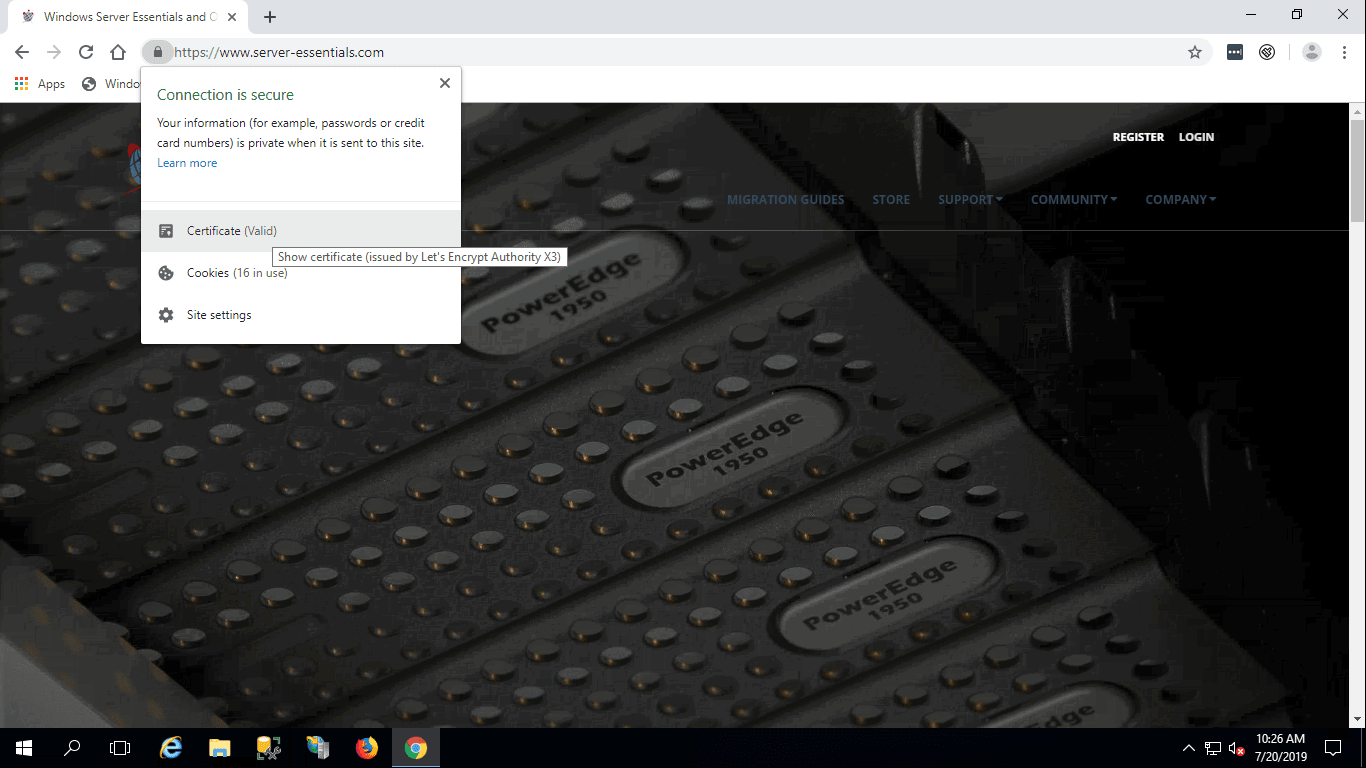Viewport: 1366px width, 768px height.
Task: Open Site settings from the popup
Action: [301, 315]
